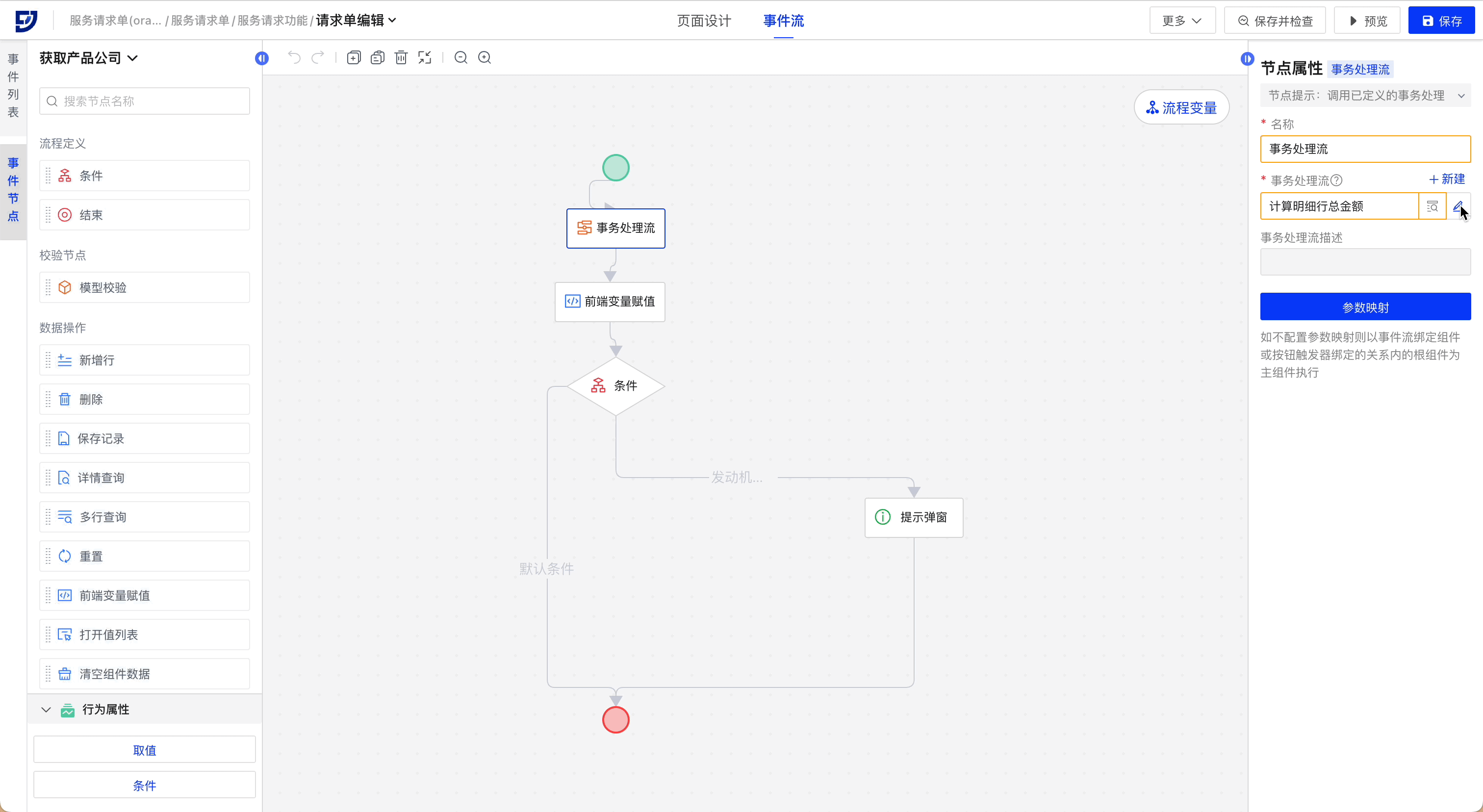Click the 搜索节点名称 search field
This screenshot has width=1483, height=812.
145,101
